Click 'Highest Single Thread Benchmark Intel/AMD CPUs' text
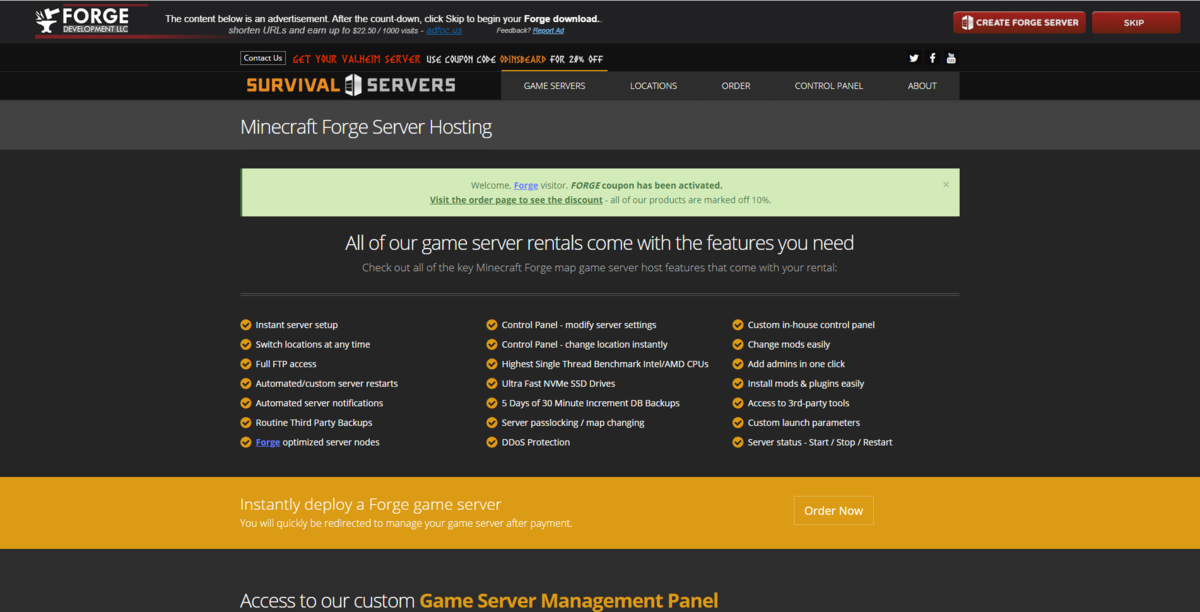Screen dimensions: 1200x612 point(605,364)
